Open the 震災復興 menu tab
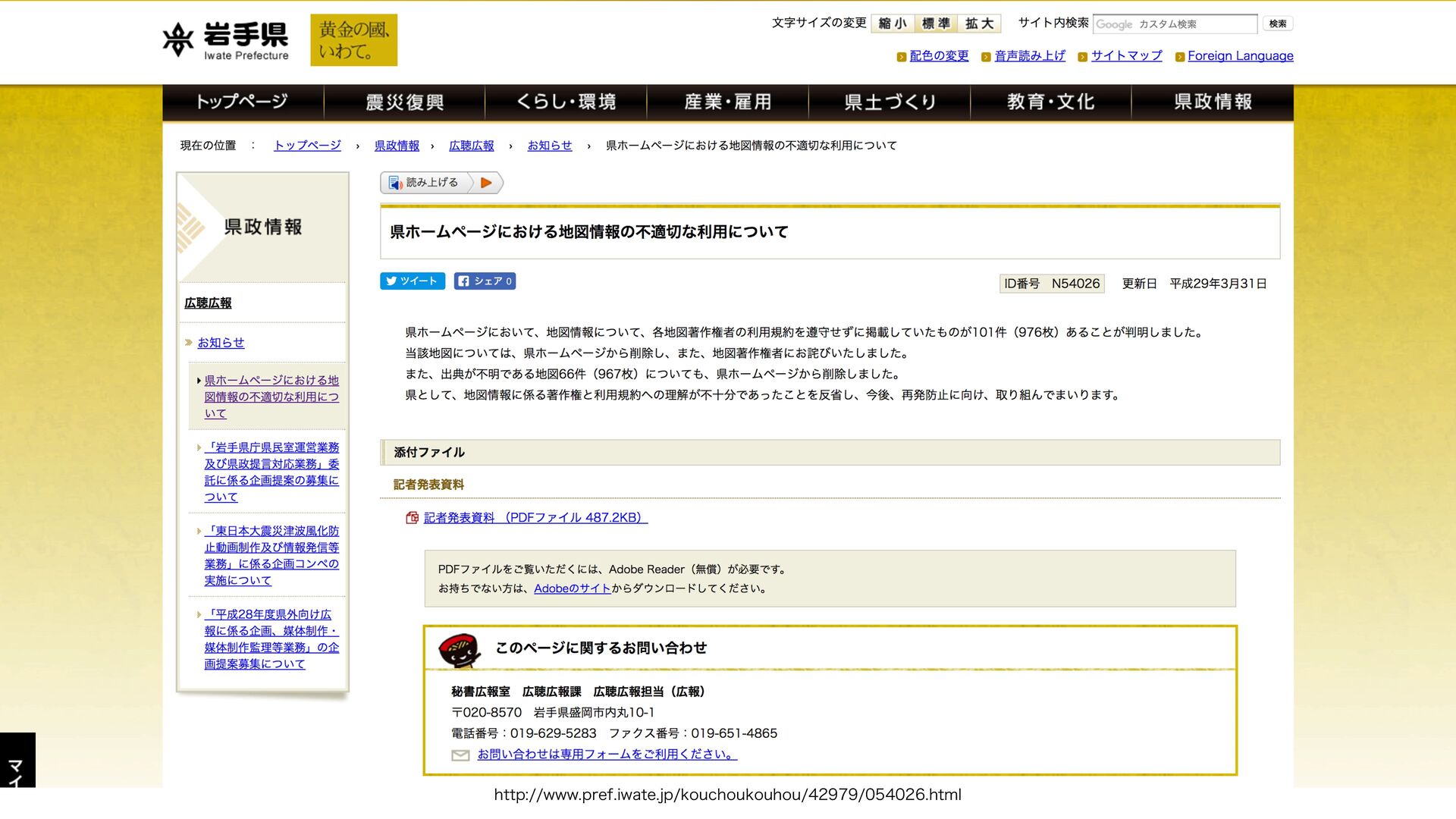 404,102
